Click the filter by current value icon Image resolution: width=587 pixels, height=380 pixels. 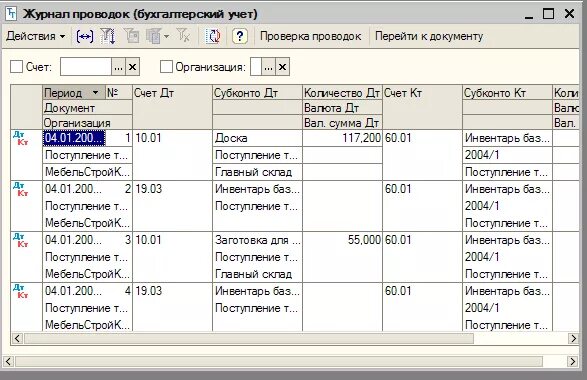click(131, 36)
